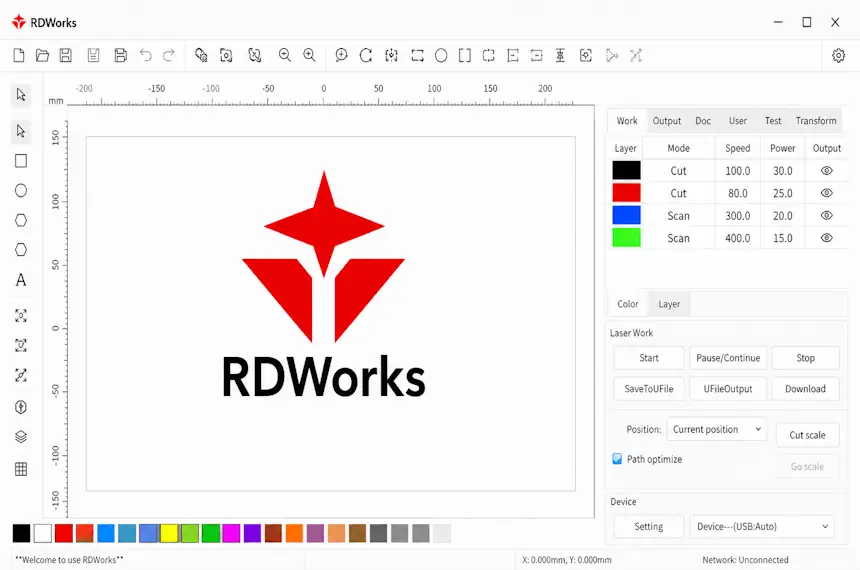Toggle output visibility for blue layer
Image resolution: width=860 pixels, height=570 pixels.
827,216
